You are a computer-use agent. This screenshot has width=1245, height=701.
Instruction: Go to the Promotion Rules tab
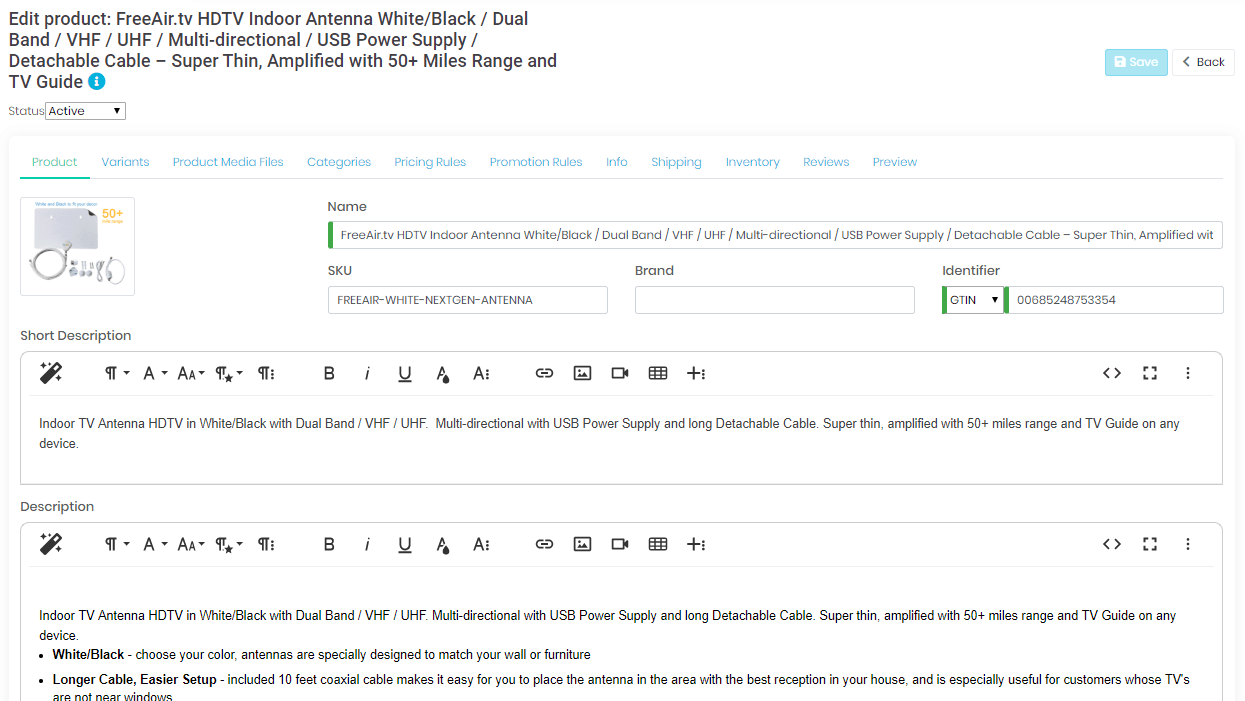pyautogui.click(x=536, y=162)
